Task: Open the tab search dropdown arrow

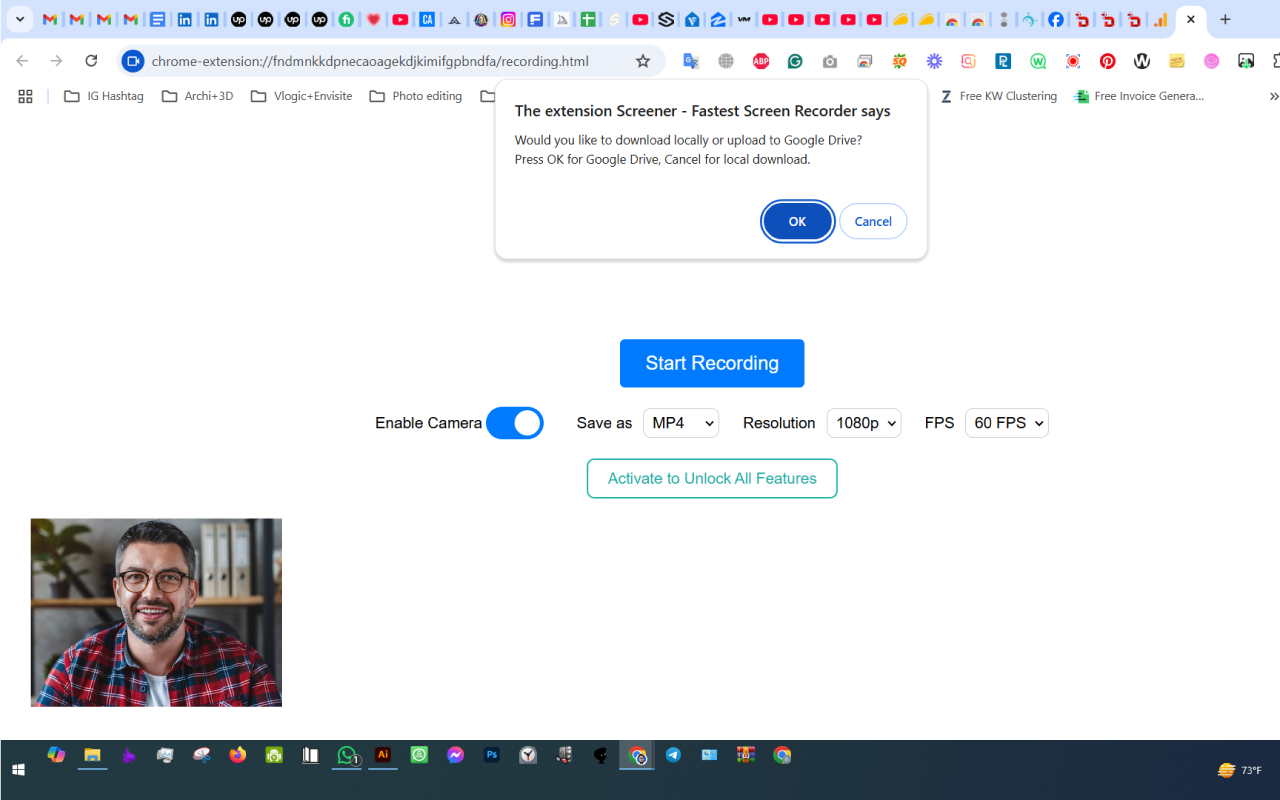Action: (x=19, y=19)
